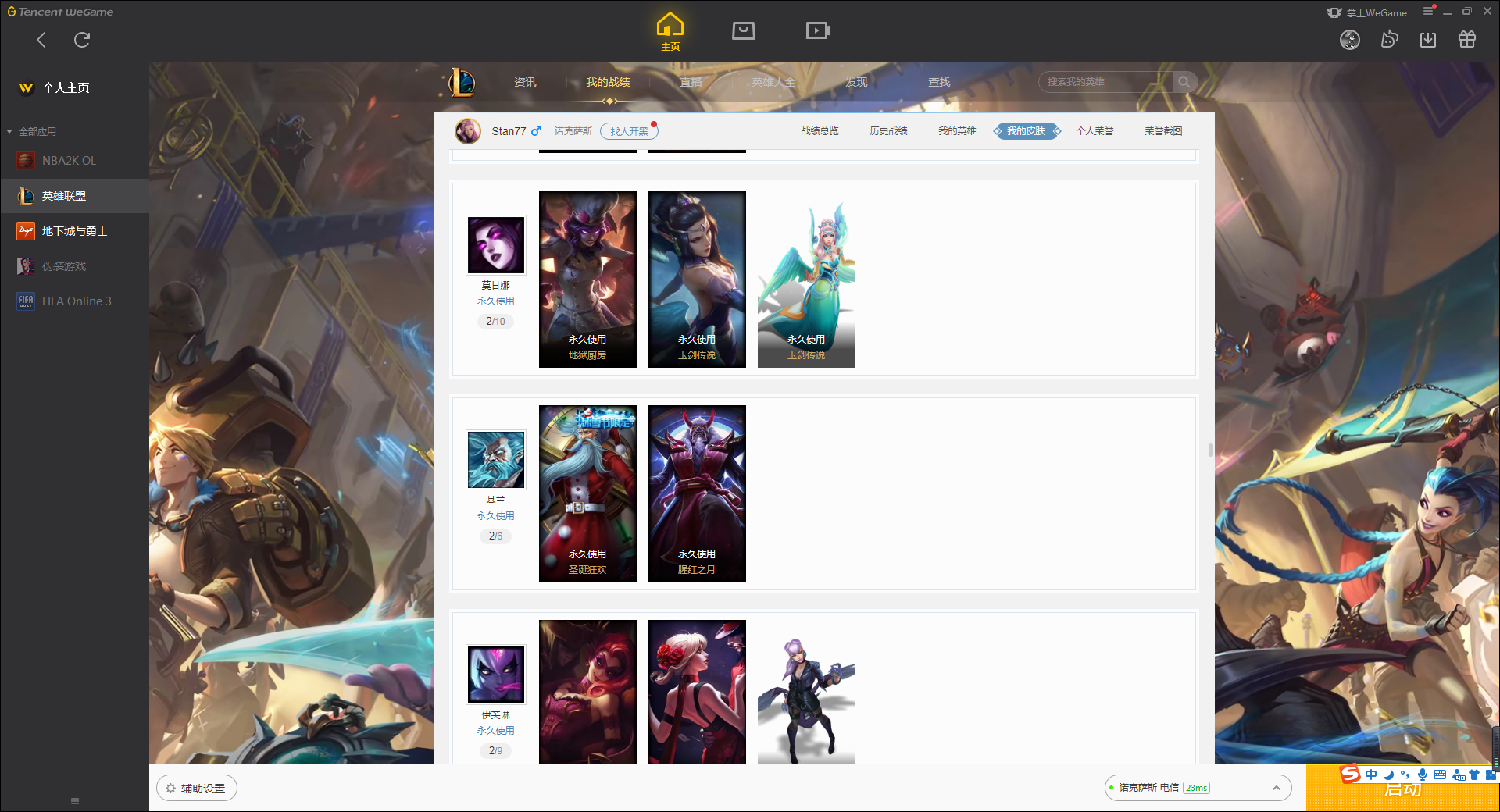Click the 基兰 champion portrait

tap(495, 459)
